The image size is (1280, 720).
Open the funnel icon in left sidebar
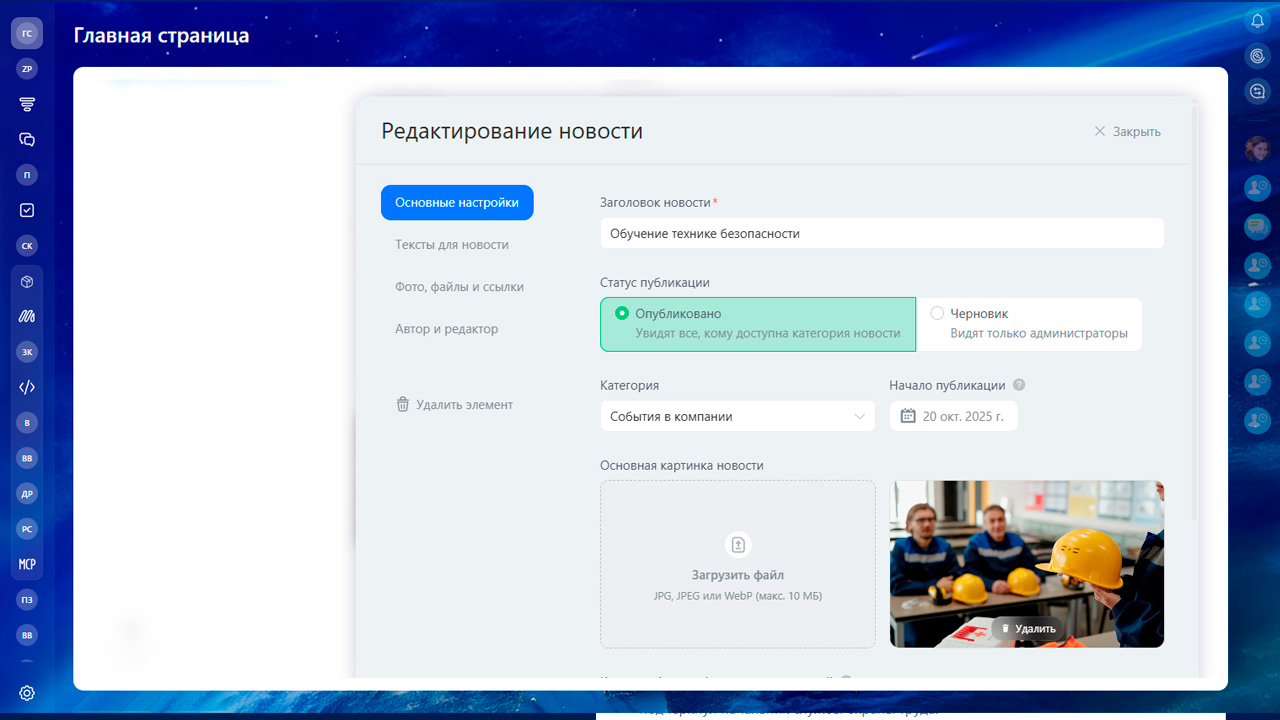(x=27, y=104)
